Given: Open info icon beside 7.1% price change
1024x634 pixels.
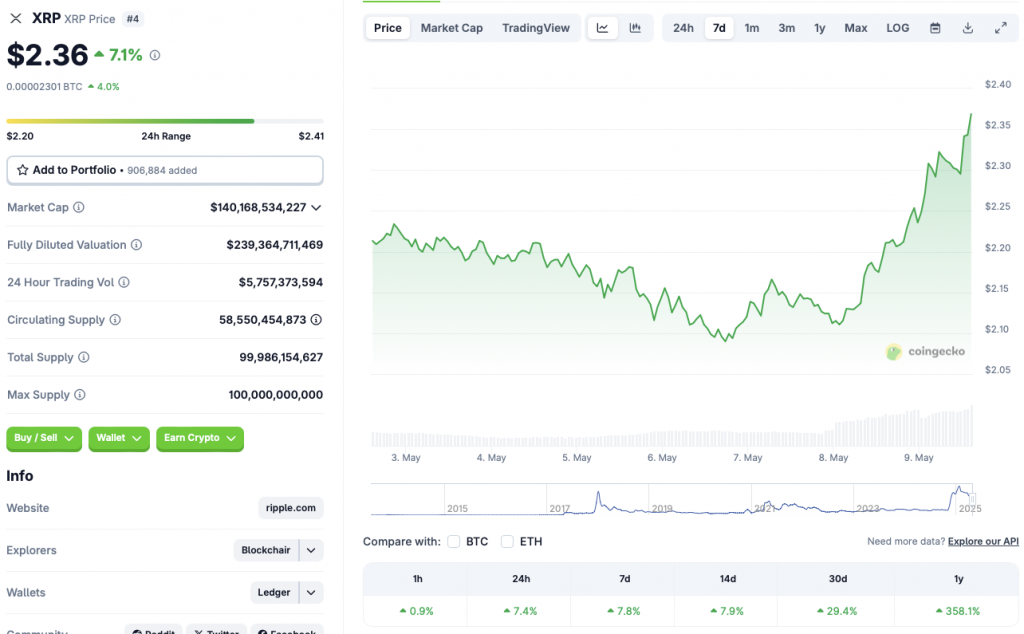Looking at the screenshot, I should coord(155,55).
